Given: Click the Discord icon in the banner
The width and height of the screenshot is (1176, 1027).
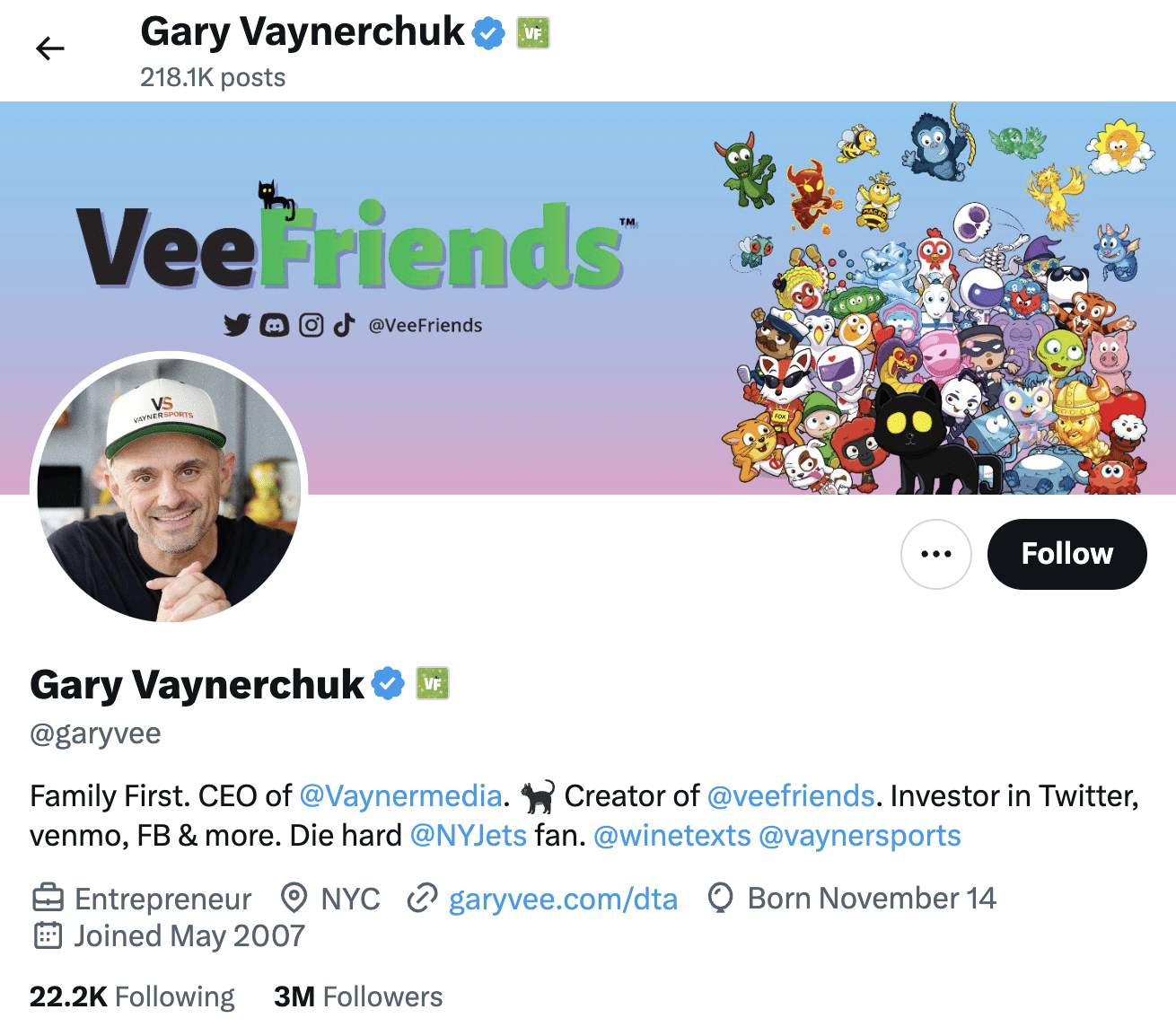Looking at the screenshot, I should pyautogui.click(x=274, y=325).
